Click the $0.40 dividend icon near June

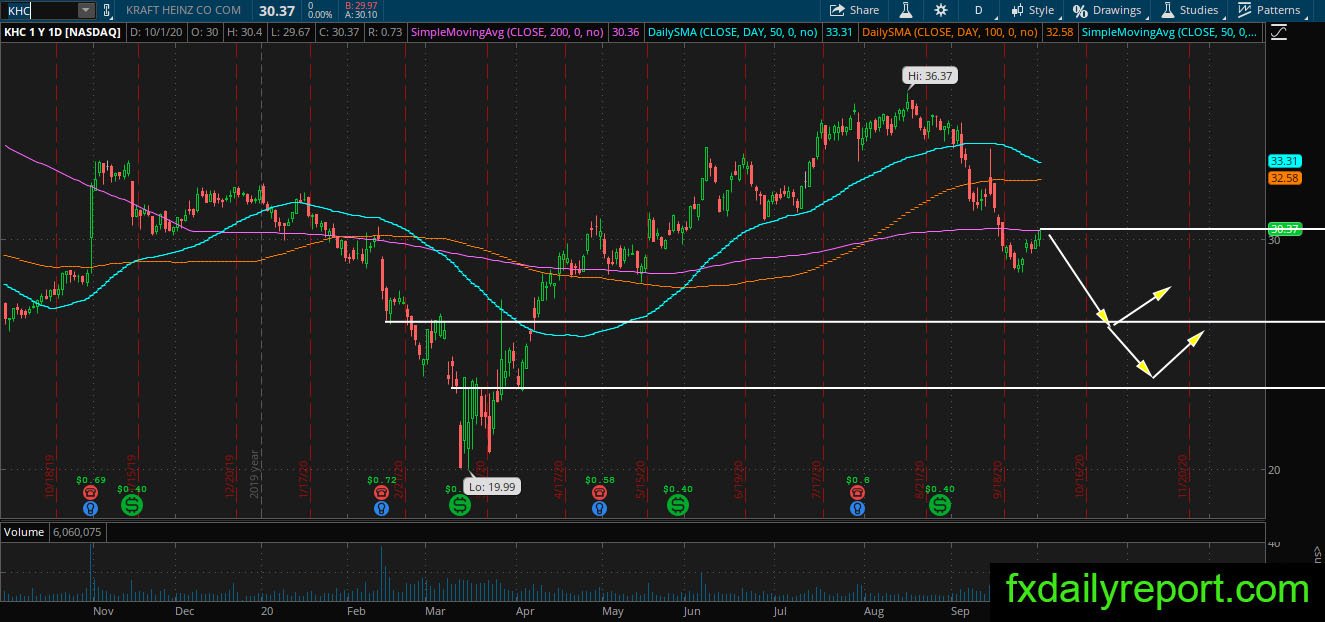pyautogui.click(x=677, y=505)
